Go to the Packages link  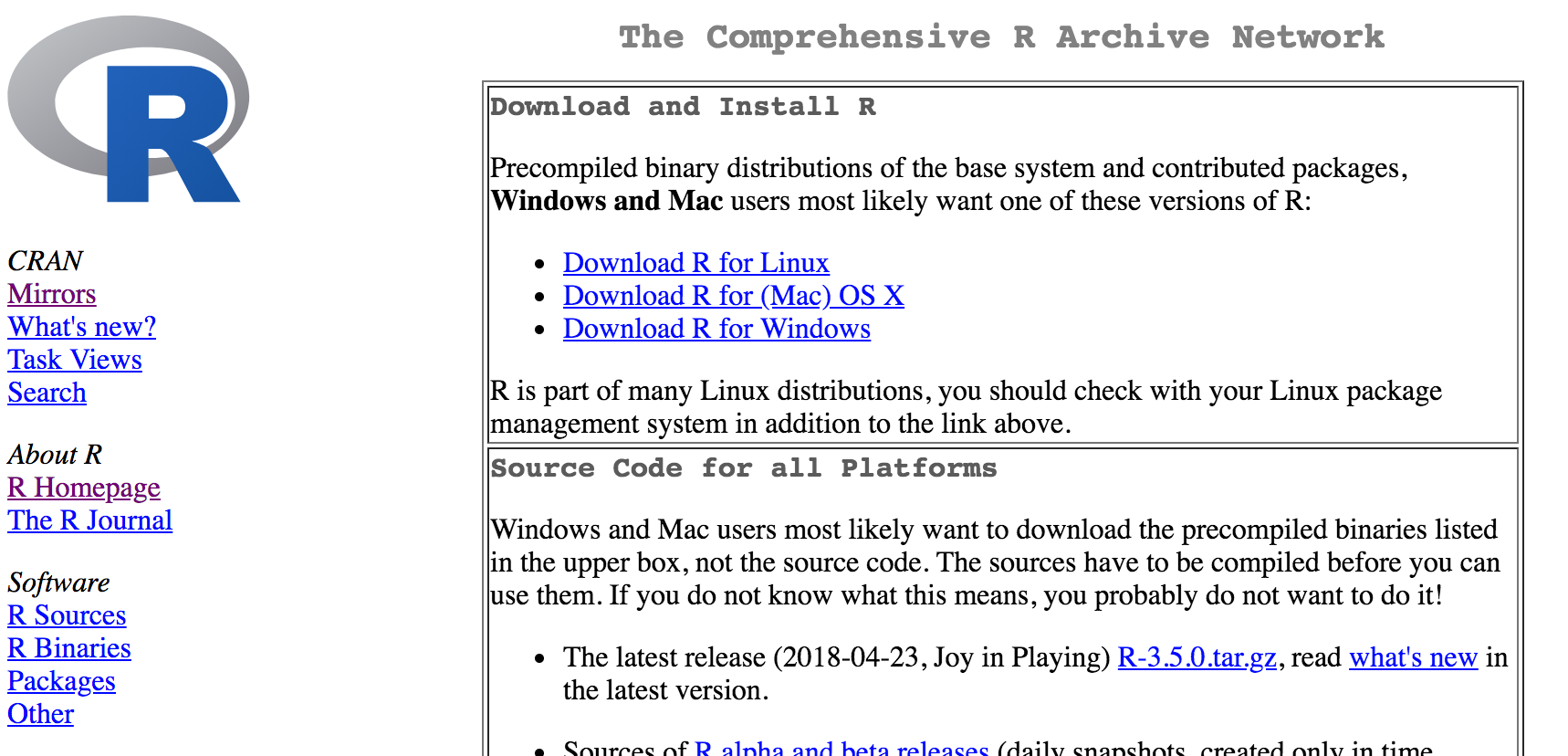pyautogui.click(x=62, y=681)
